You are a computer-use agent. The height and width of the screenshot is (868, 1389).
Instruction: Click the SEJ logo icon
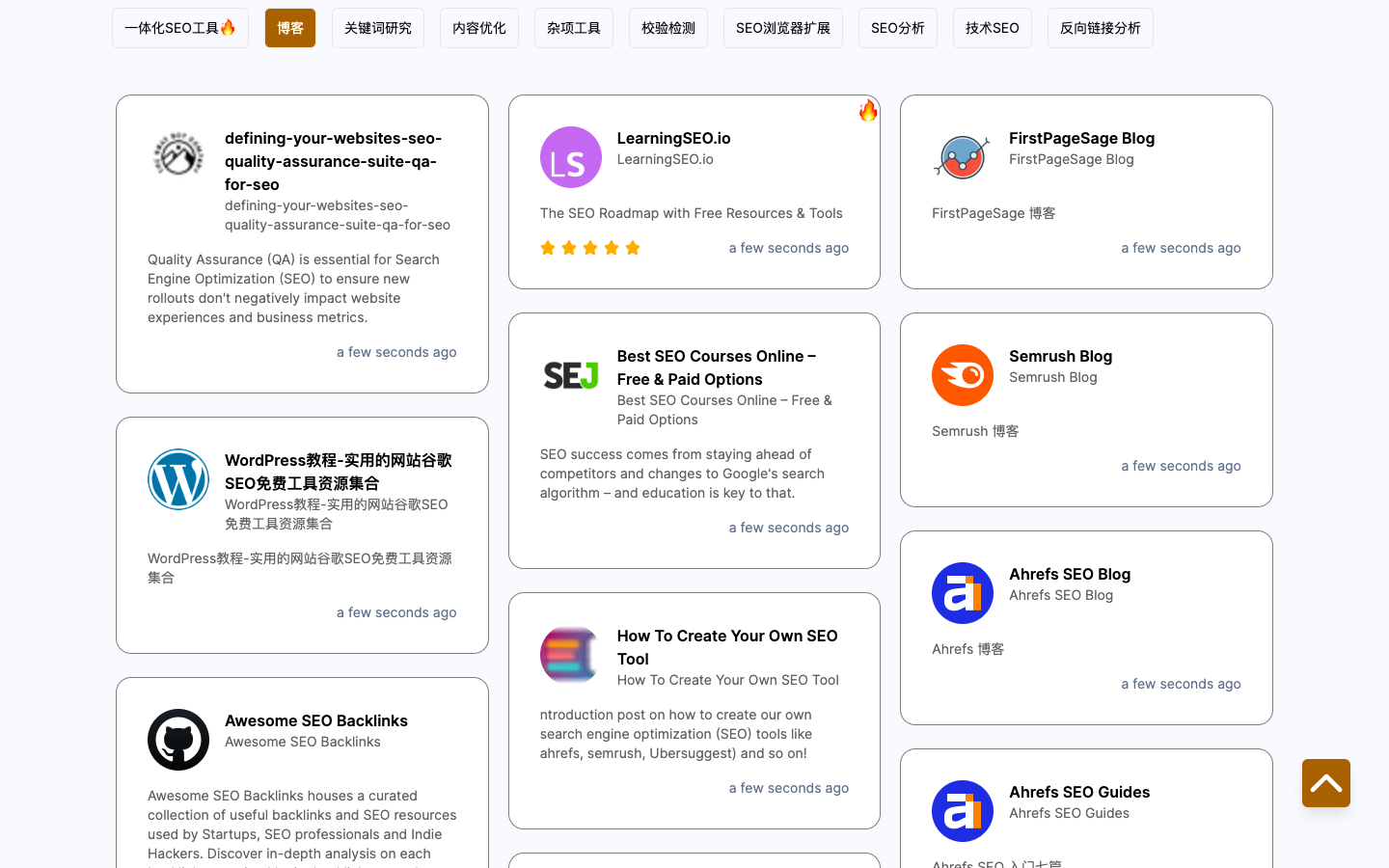pyautogui.click(x=570, y=375)
